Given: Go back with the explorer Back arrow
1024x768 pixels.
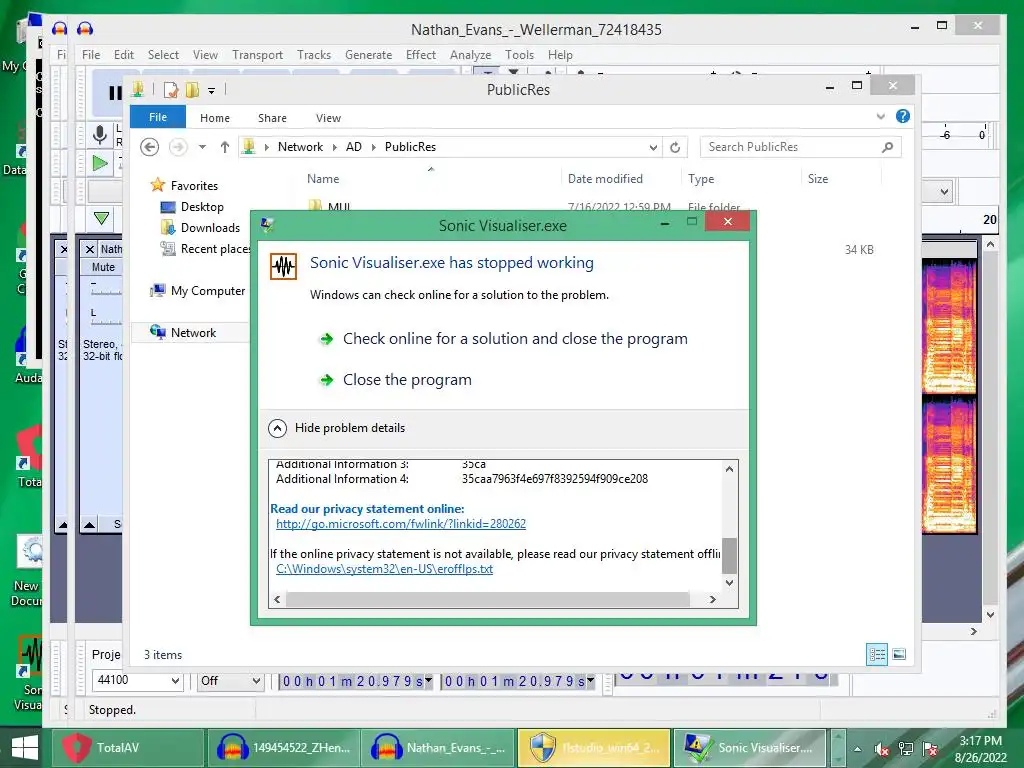Looking at the screenshot, I should point(150,147).
